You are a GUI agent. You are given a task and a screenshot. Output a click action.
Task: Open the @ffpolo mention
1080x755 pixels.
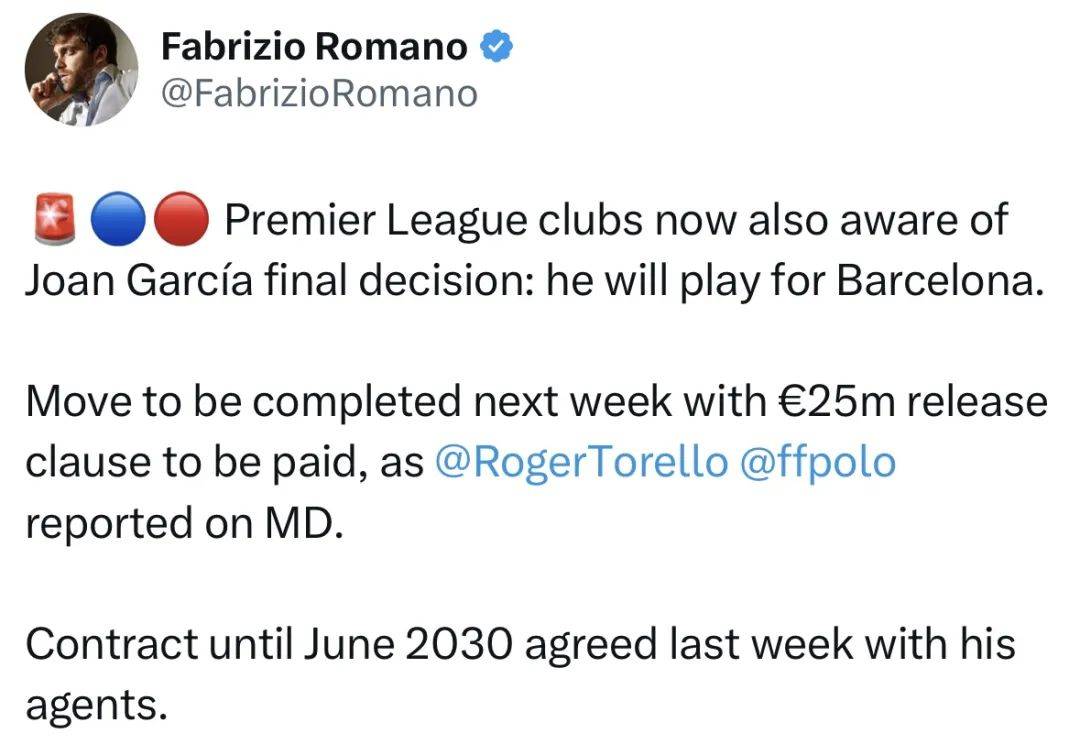click(x=816, y=462)
